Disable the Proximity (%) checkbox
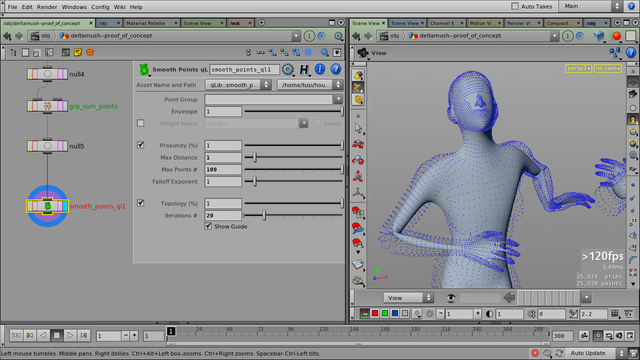This screenshot has height=360, width=640. tap(140, 145)
